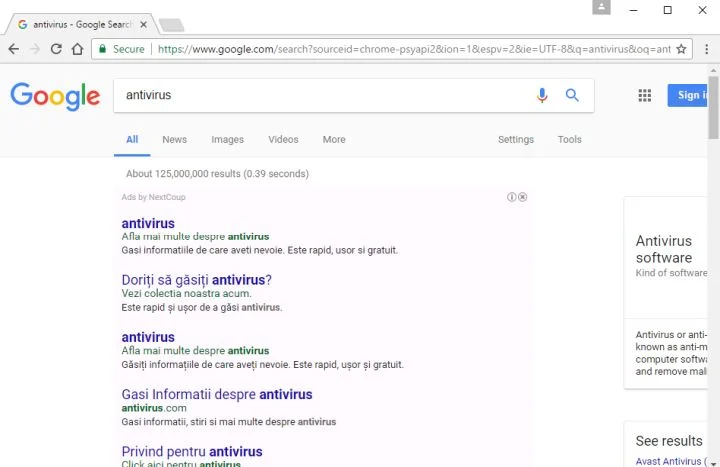Viewport: 720px width, 467px height.
Task: Open search Settings menu
Action: (x=516, y=140)
